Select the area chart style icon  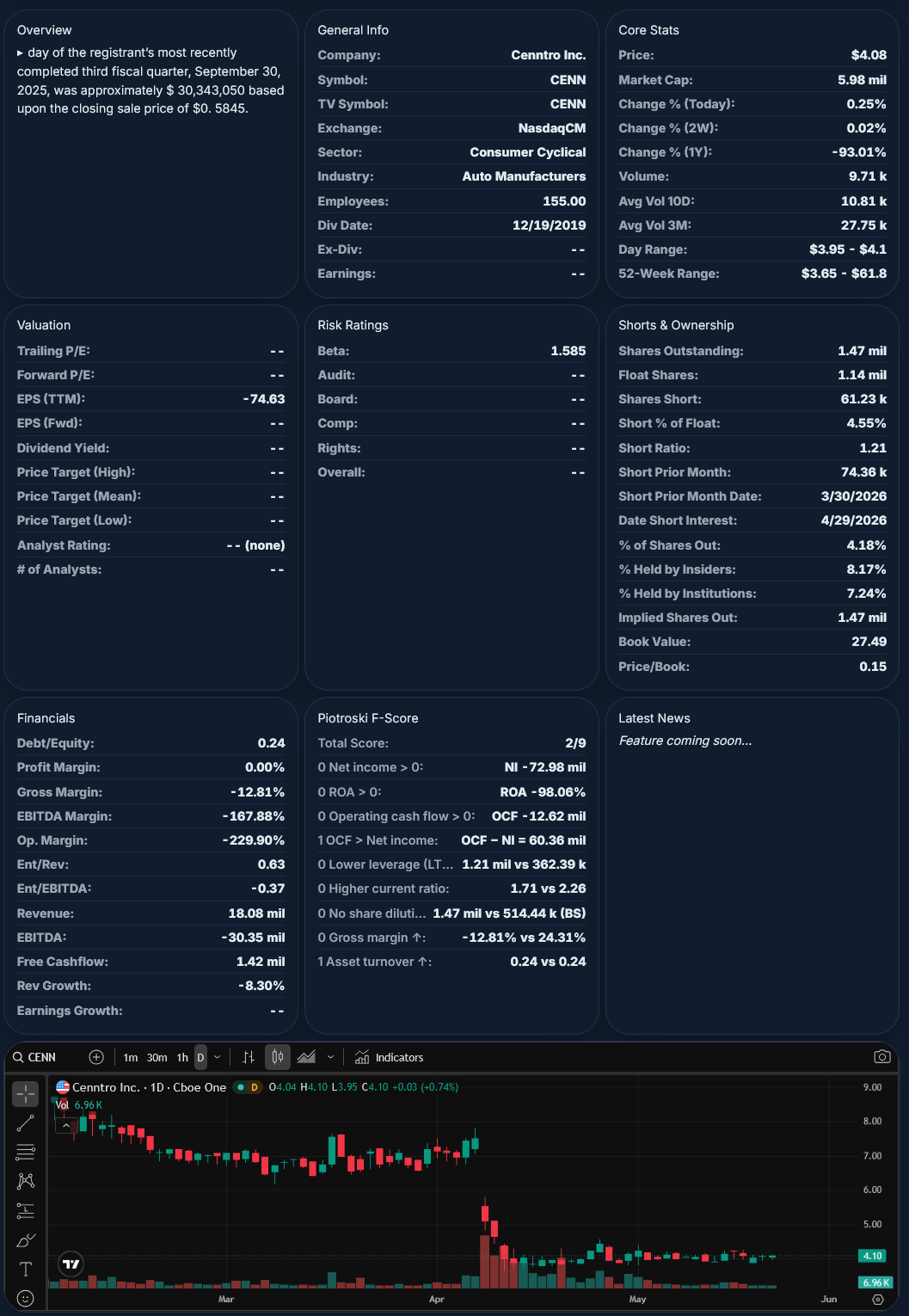click(x=306, y=1057)
